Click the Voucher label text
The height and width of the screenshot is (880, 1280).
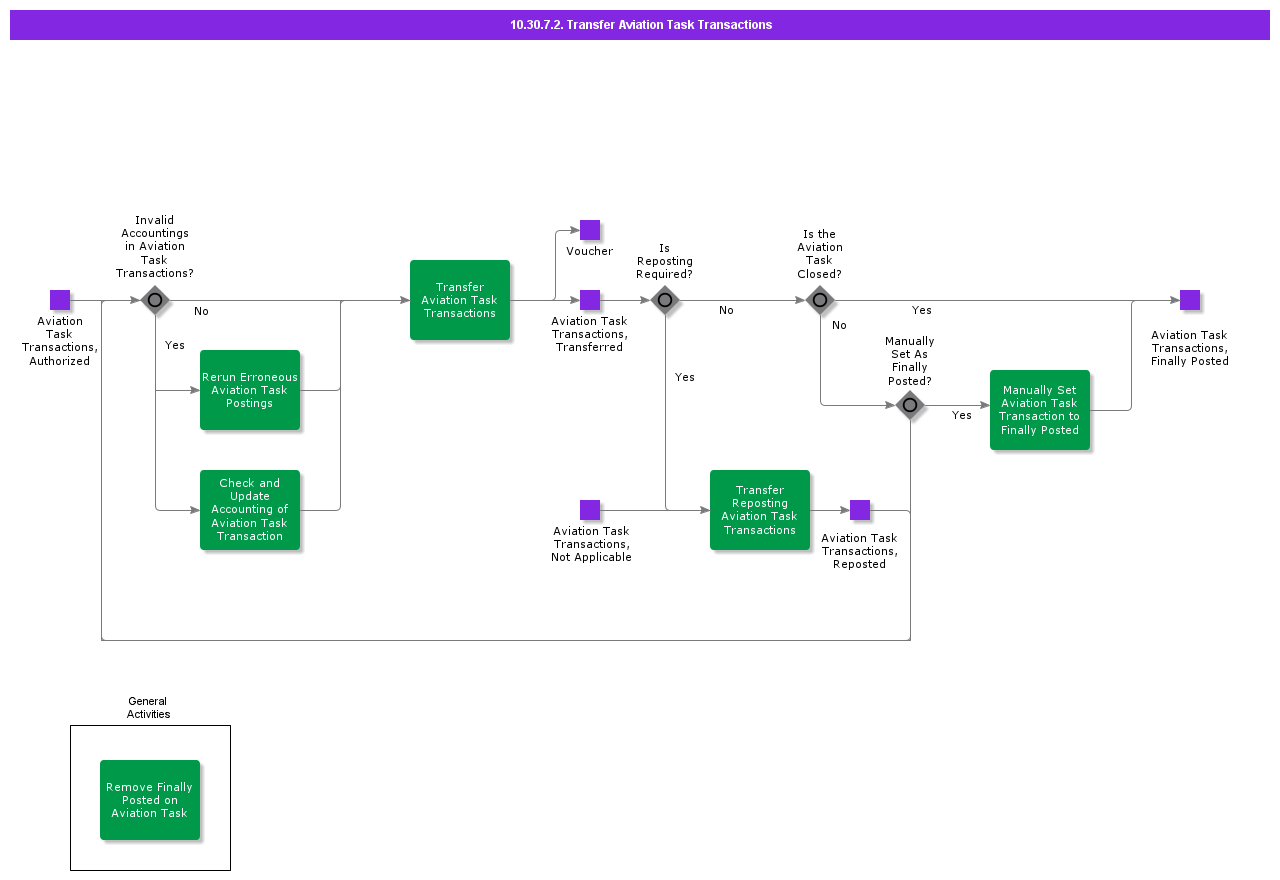[x=590, y=251]
